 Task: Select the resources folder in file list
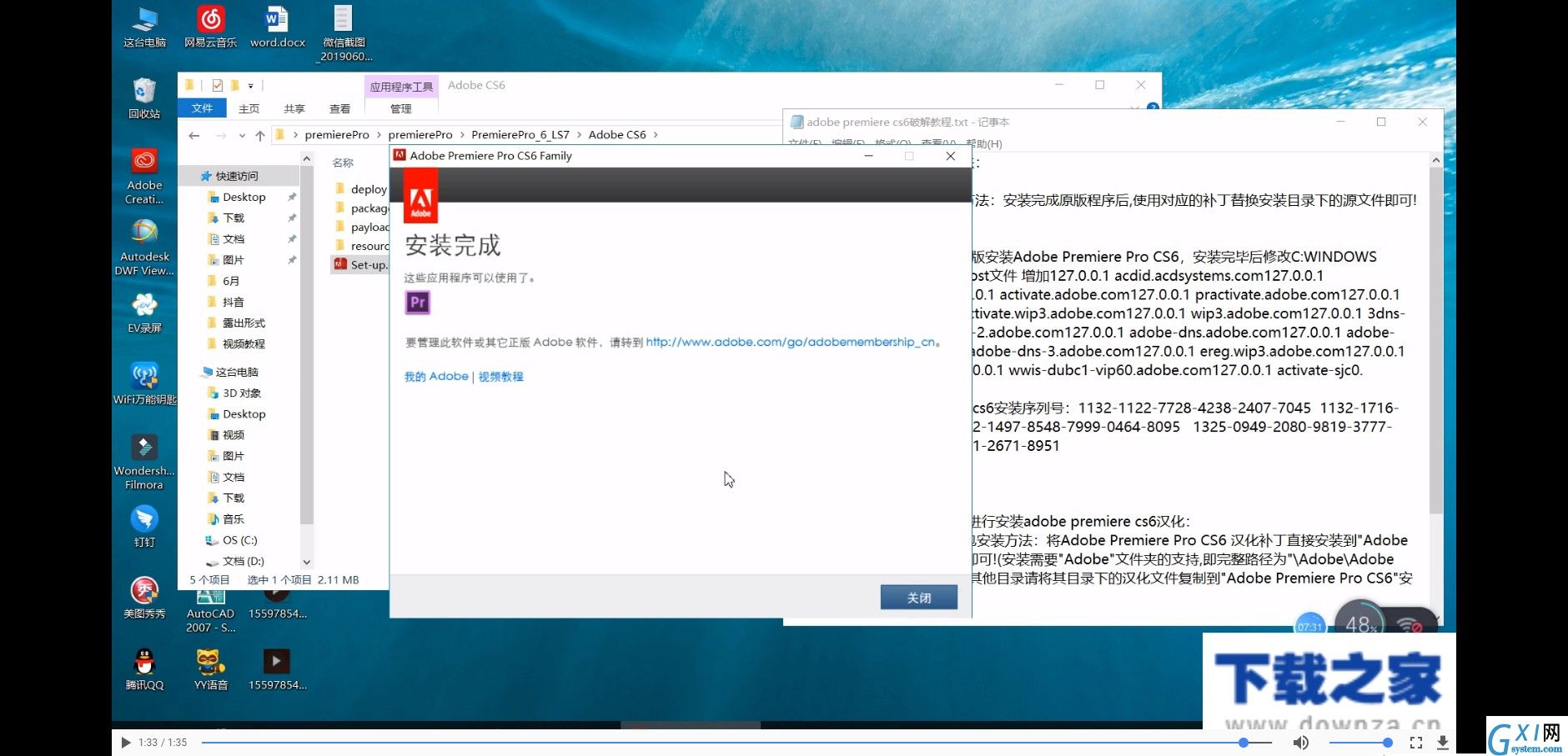point(361,246)
